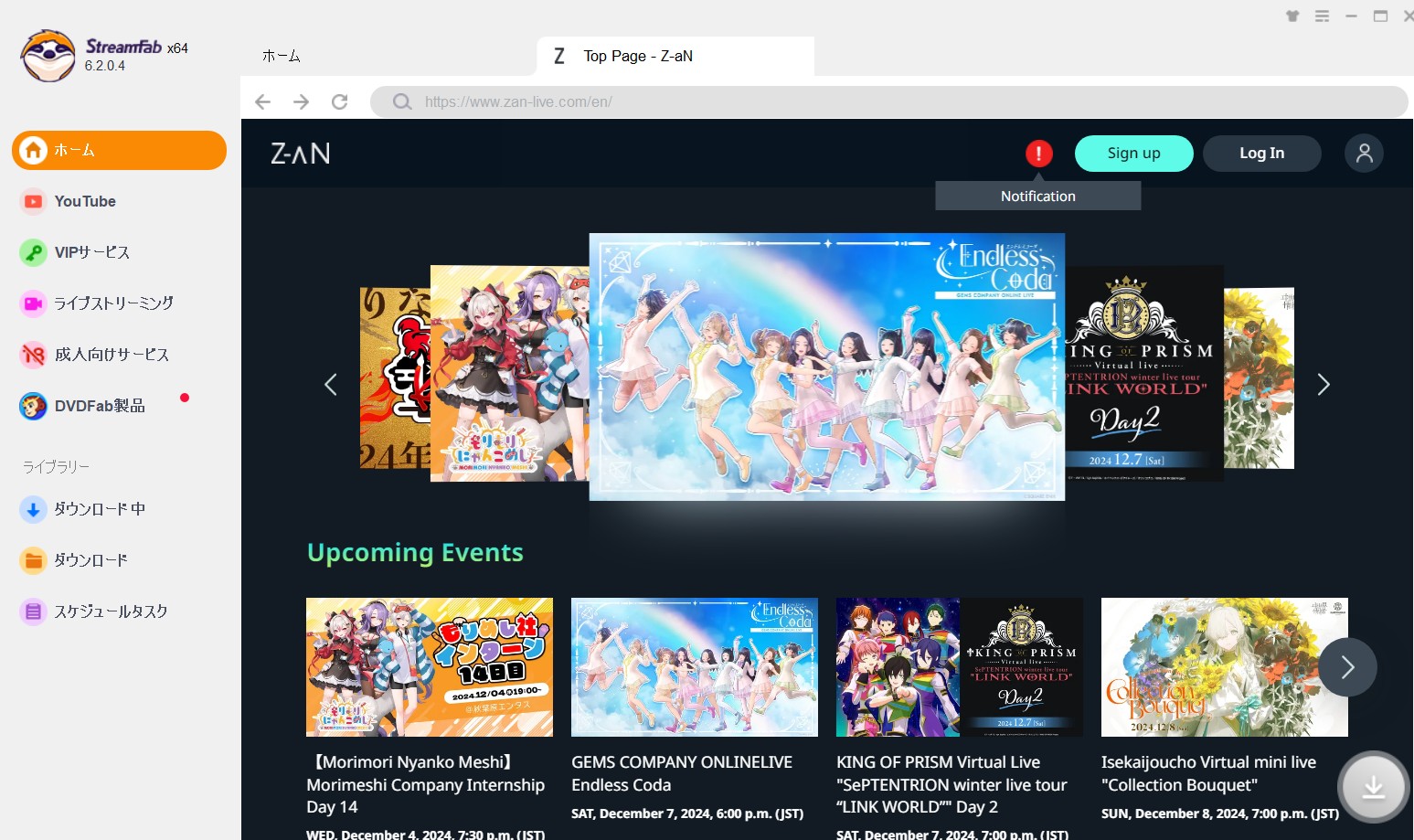1414x840 pixels.
Task: Click the Z-aN site logo
Action: [x=301, y=154]
